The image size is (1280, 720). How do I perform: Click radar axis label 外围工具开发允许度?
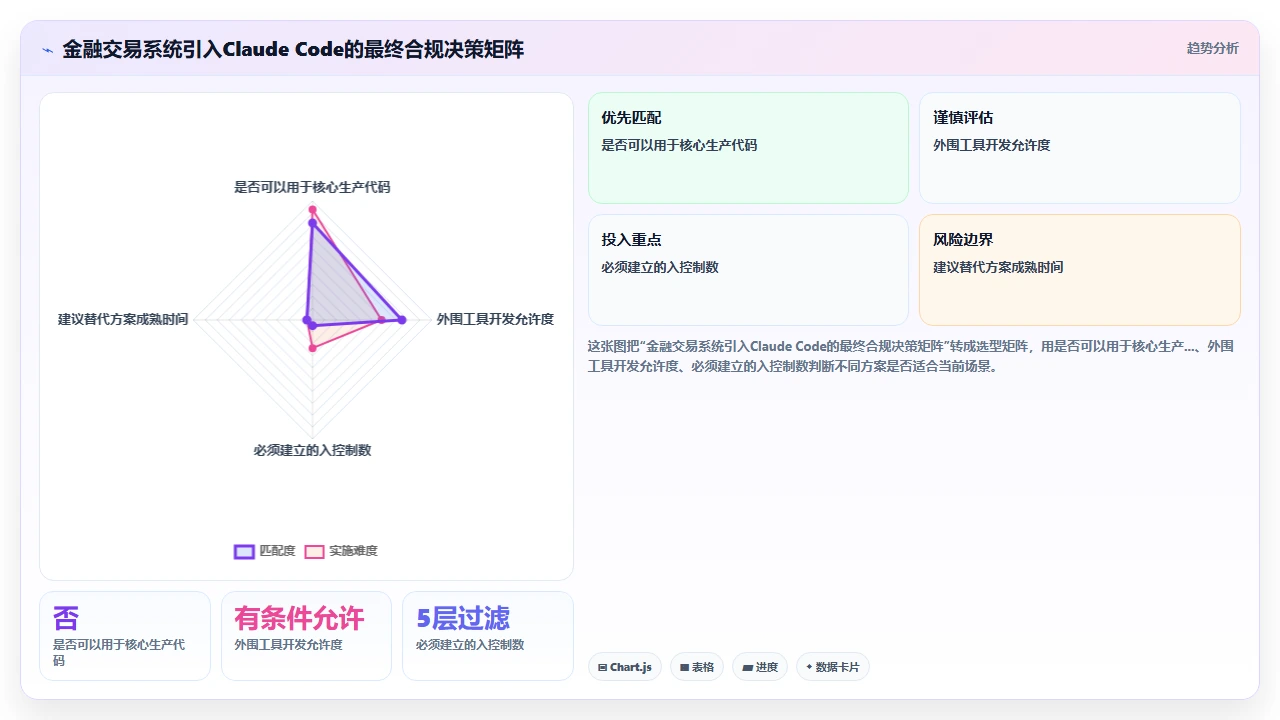tap(495, 319)
